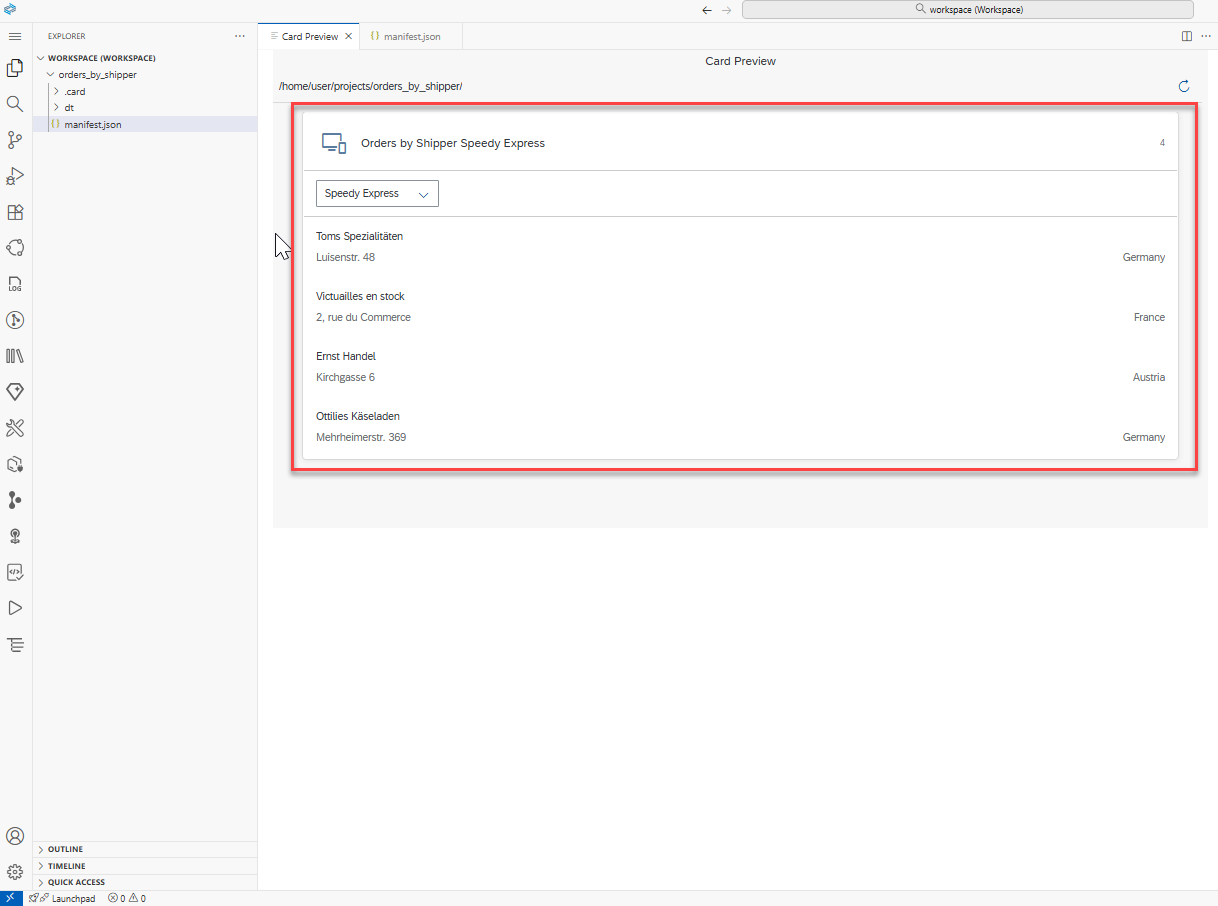Collapse the WORKSPACE (WORKSPACE) section
The image size is (1218, 906).
[145, 58]
